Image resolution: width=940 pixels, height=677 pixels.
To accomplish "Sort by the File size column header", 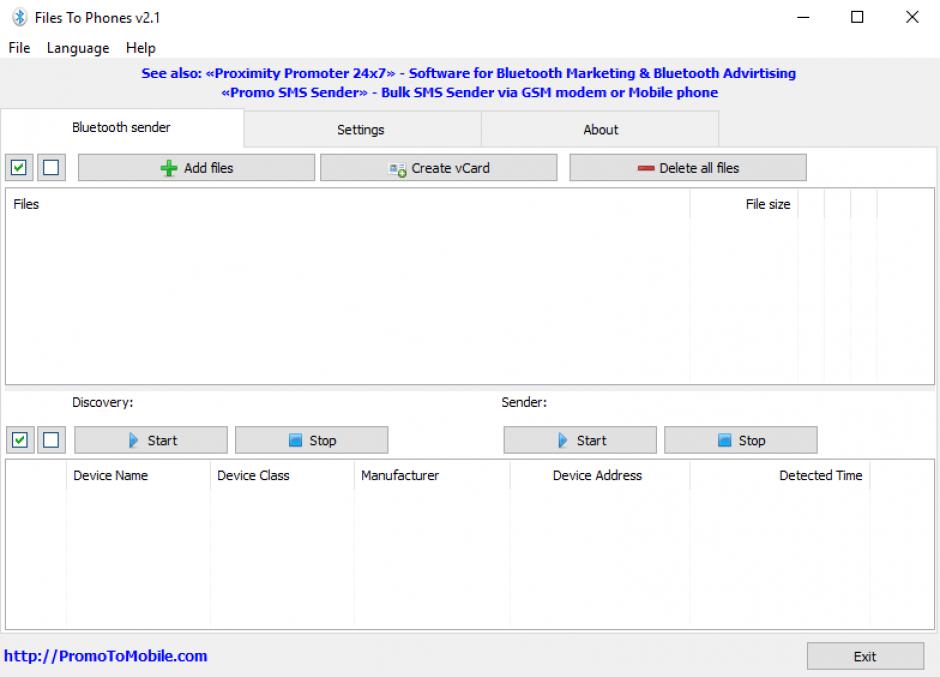I will (744, 204).
